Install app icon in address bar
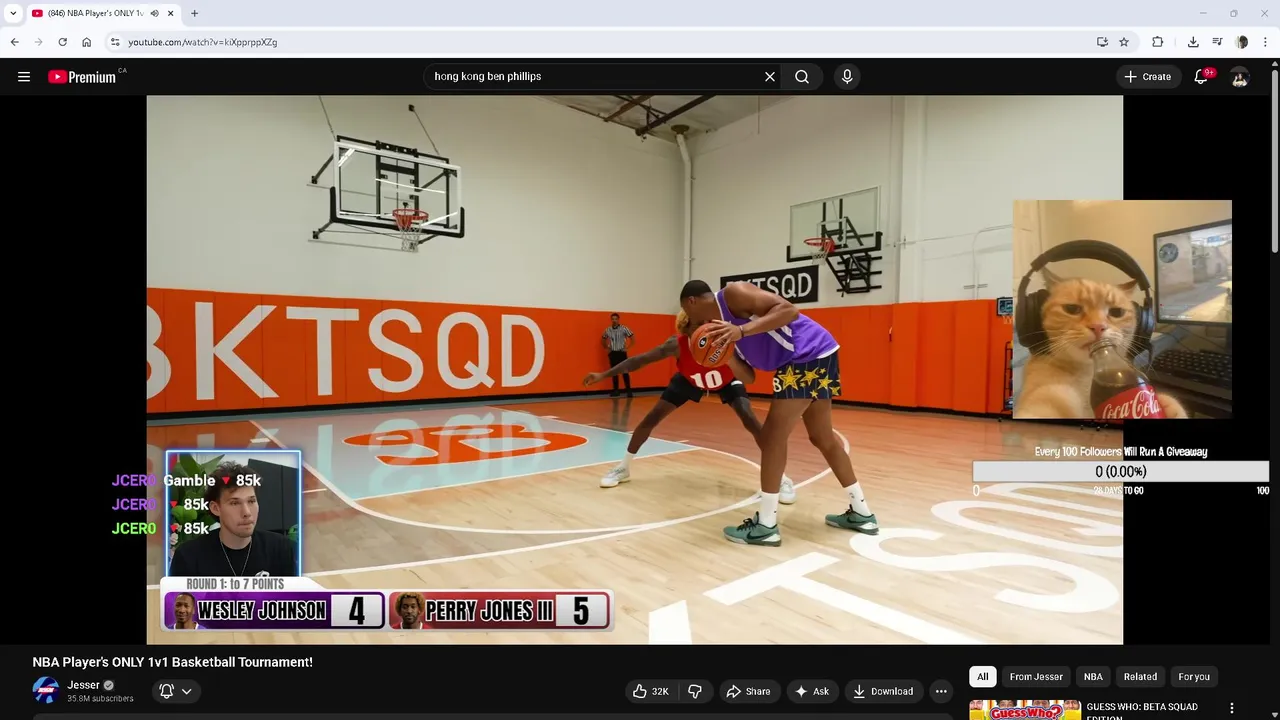This screenshot has height=720, width=1280. click(1102, 42)
